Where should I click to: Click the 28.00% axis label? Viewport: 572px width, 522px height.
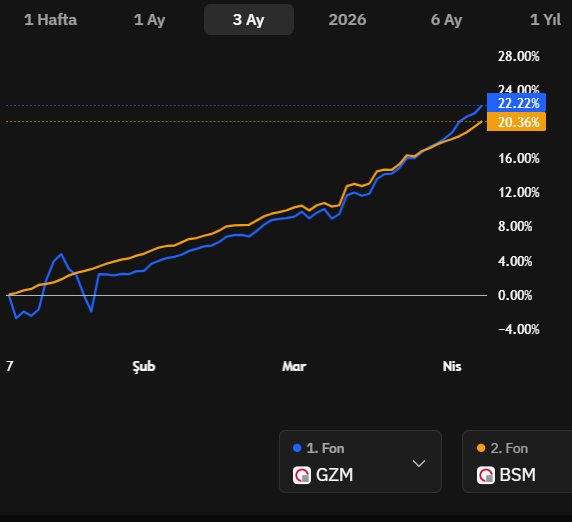pos(519,57)
